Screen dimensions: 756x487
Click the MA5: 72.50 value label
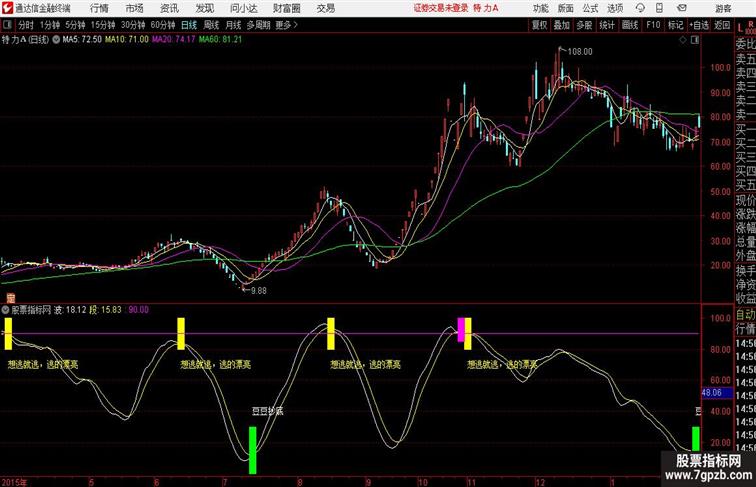(82, 40)
